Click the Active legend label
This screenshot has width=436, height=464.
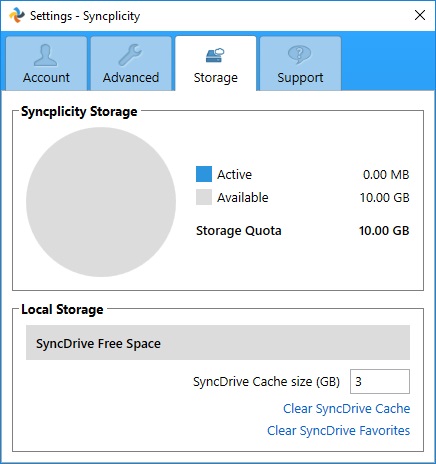234,174
